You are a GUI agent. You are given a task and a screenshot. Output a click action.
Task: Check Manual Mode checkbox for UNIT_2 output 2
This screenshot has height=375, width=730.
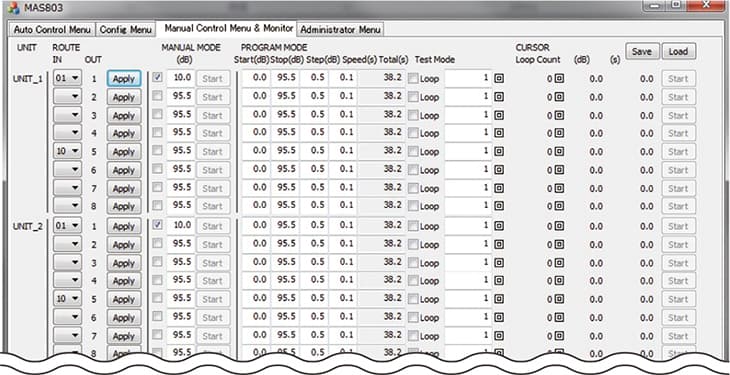pos(157,243)
